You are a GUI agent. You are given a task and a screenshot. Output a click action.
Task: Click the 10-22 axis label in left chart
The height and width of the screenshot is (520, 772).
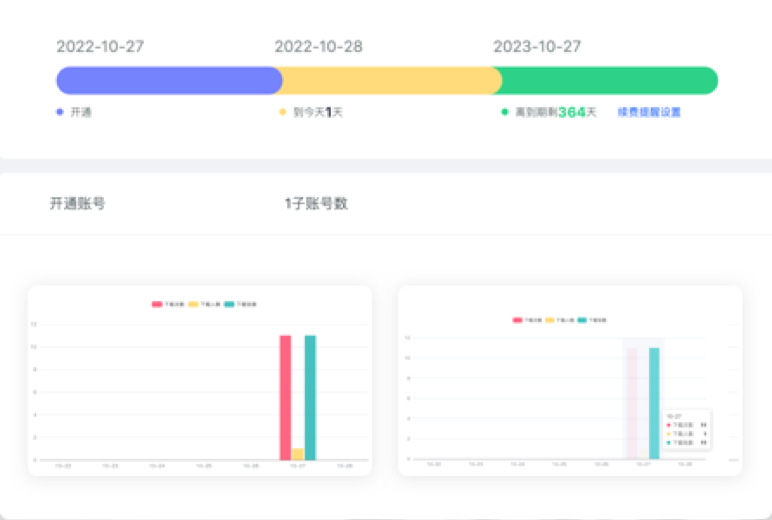pos(63,466)
